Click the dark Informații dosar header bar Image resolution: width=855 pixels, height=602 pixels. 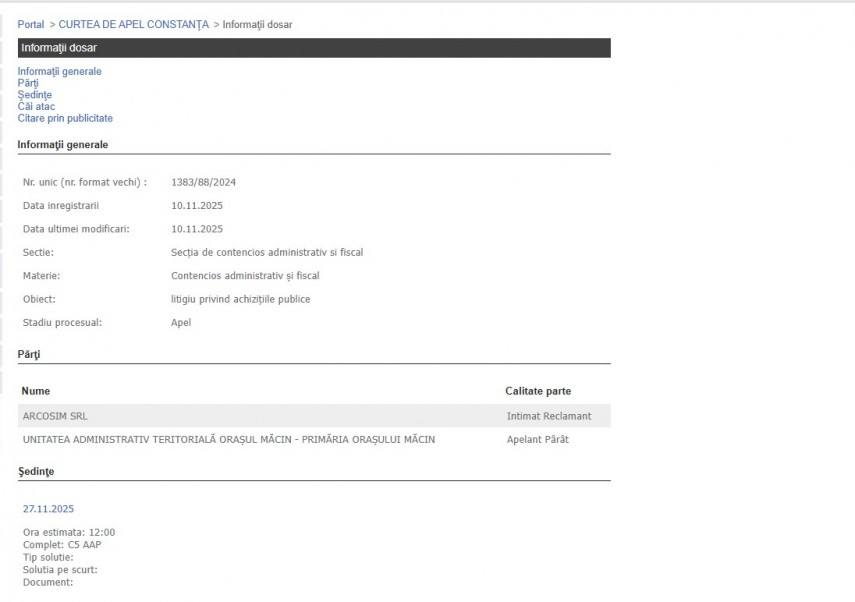pyautogui.click(x=313, y=48)
